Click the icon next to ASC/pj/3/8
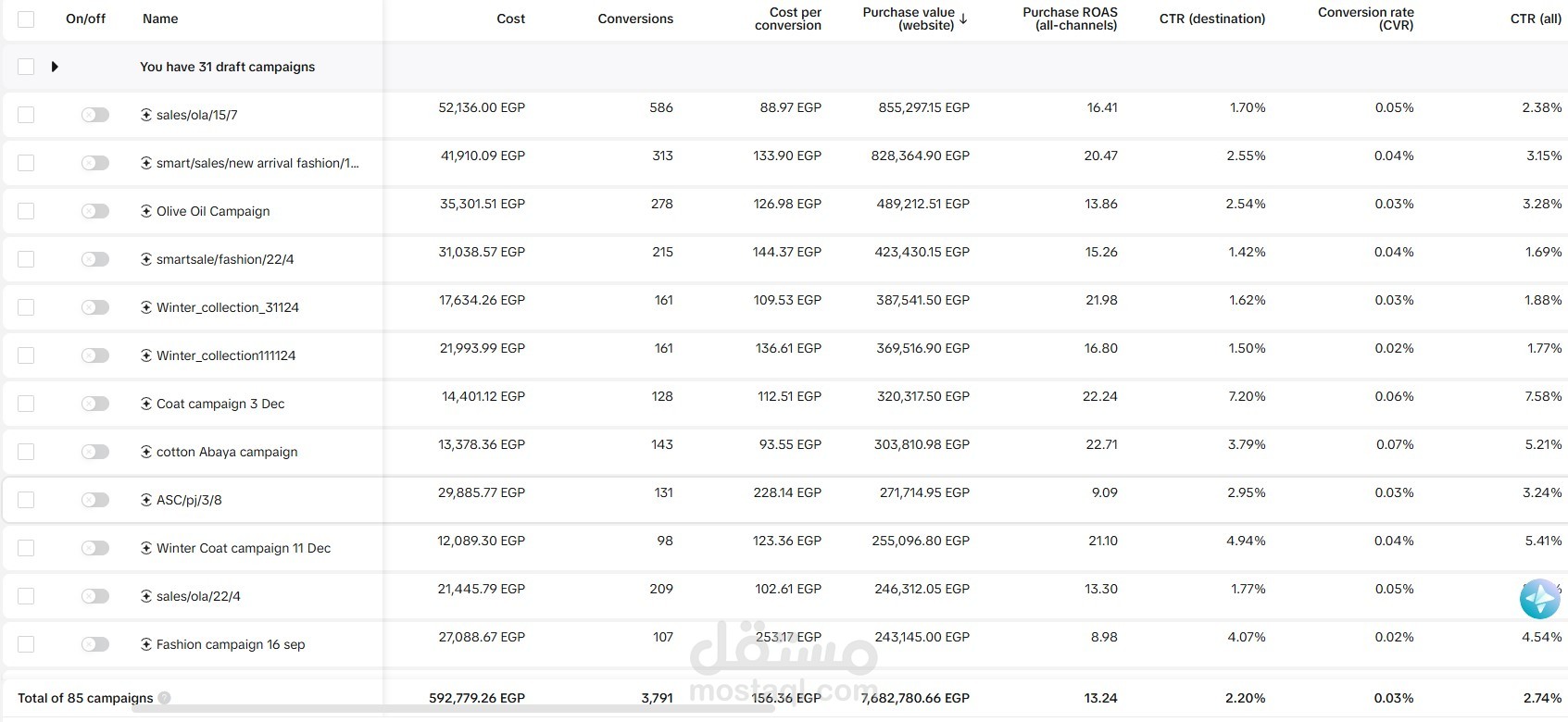The height and width of the screenshot is (722, 1568). click(x=146, y=500)
